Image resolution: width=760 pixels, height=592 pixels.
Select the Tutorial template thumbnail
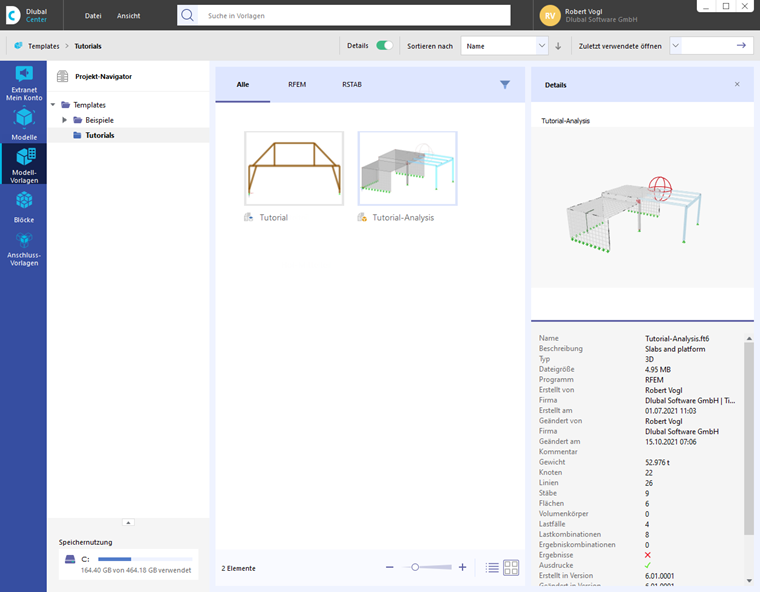click(x=294, y=168)
